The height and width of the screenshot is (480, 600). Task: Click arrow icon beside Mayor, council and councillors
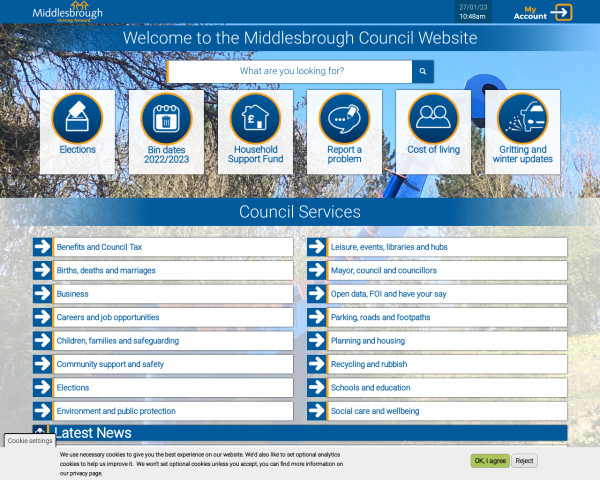coord(317,270)
